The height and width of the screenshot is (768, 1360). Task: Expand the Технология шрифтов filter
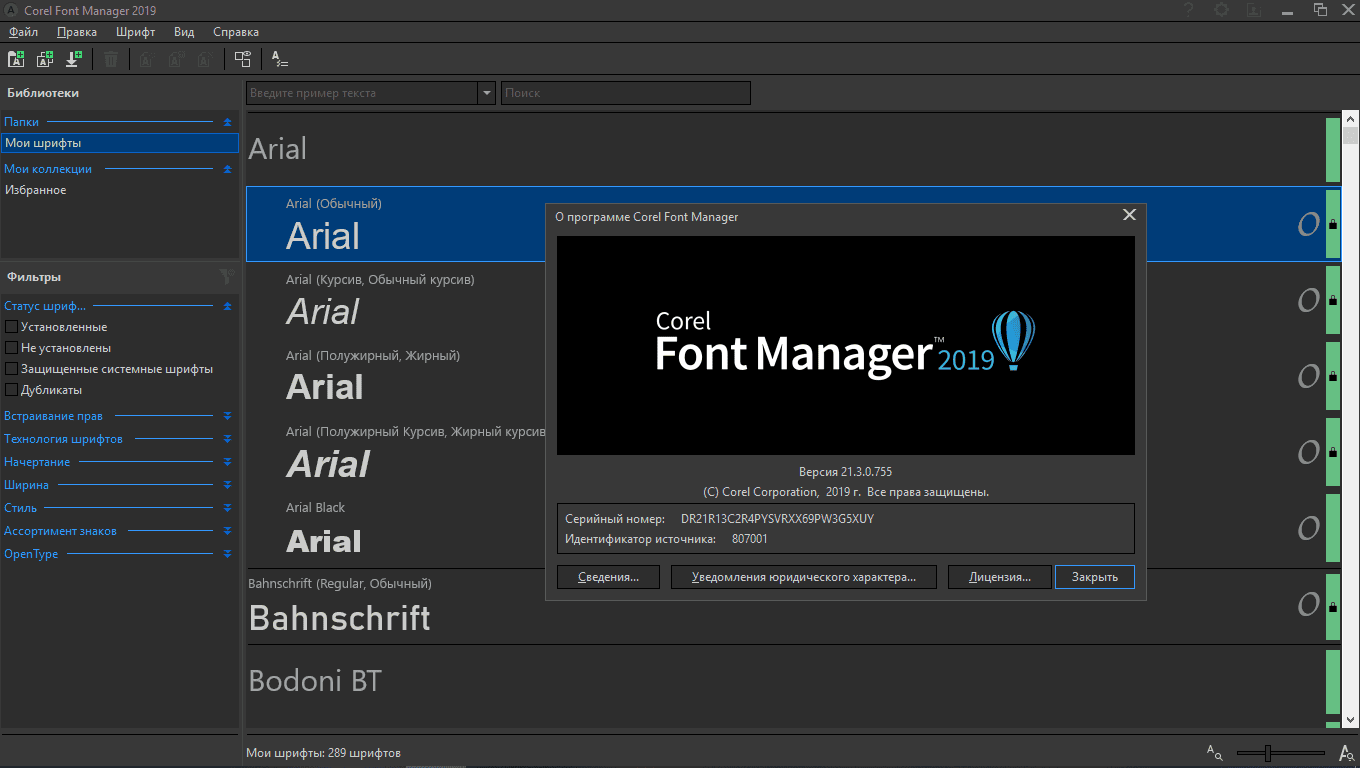click(227, 439)
